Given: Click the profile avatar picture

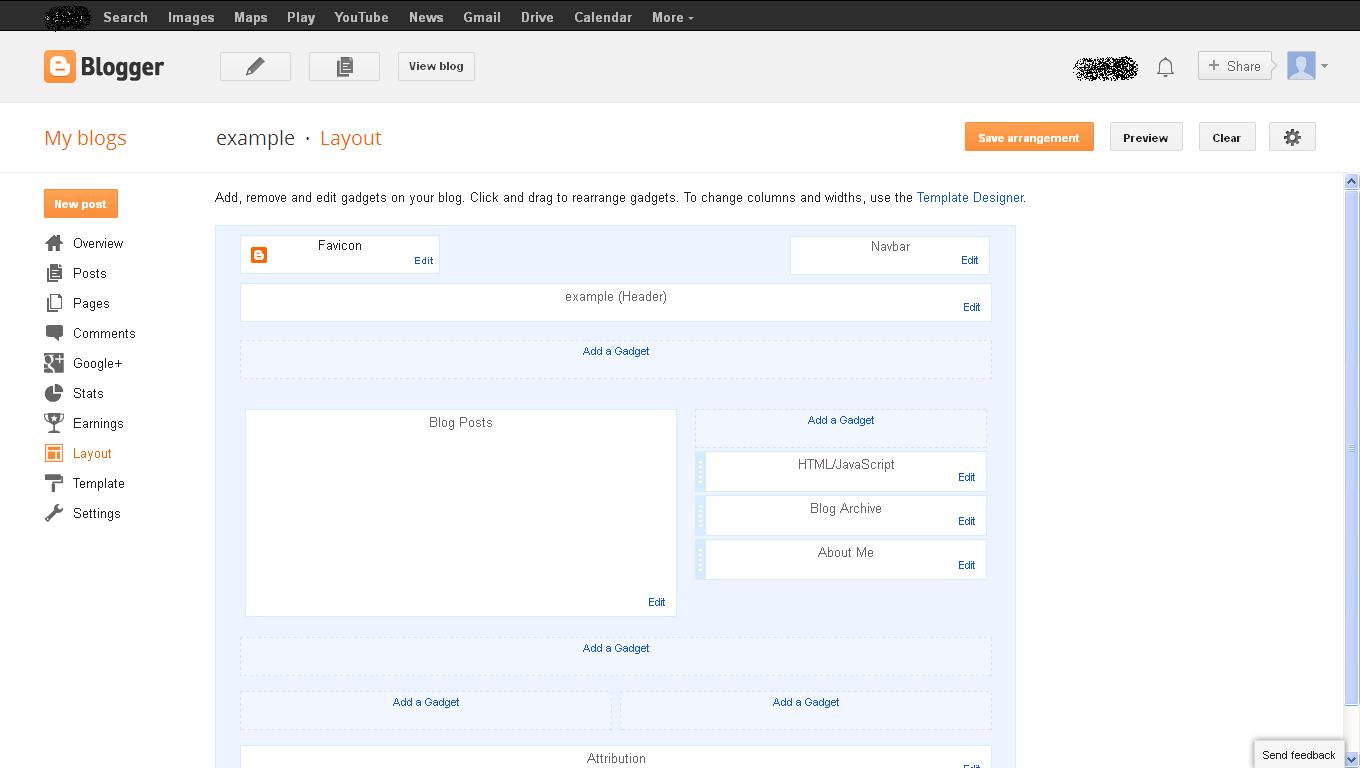Looking at the screenshot, I should click(x=1301, y=66).
